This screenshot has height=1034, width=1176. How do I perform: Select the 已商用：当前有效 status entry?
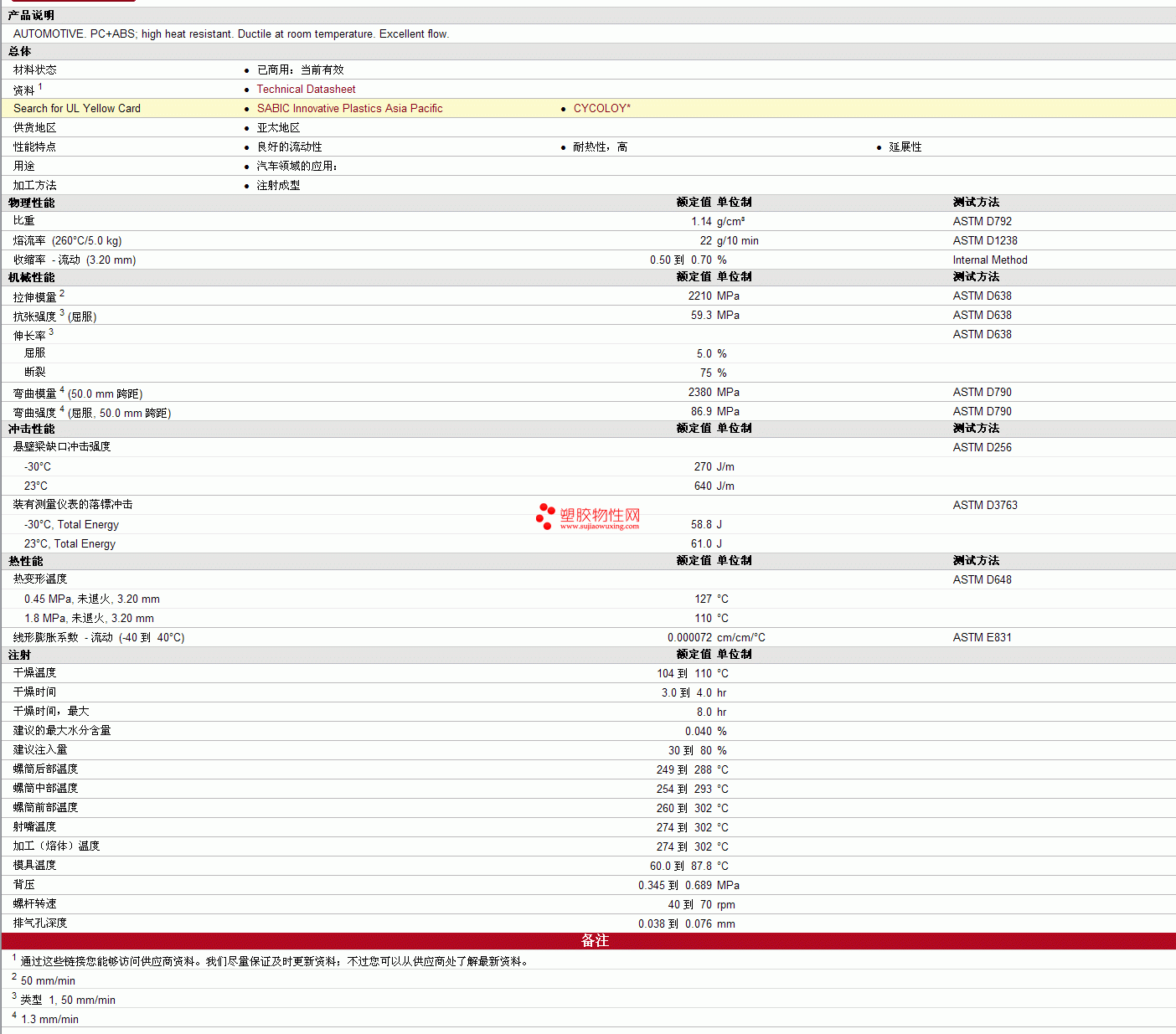click(300, 69)
